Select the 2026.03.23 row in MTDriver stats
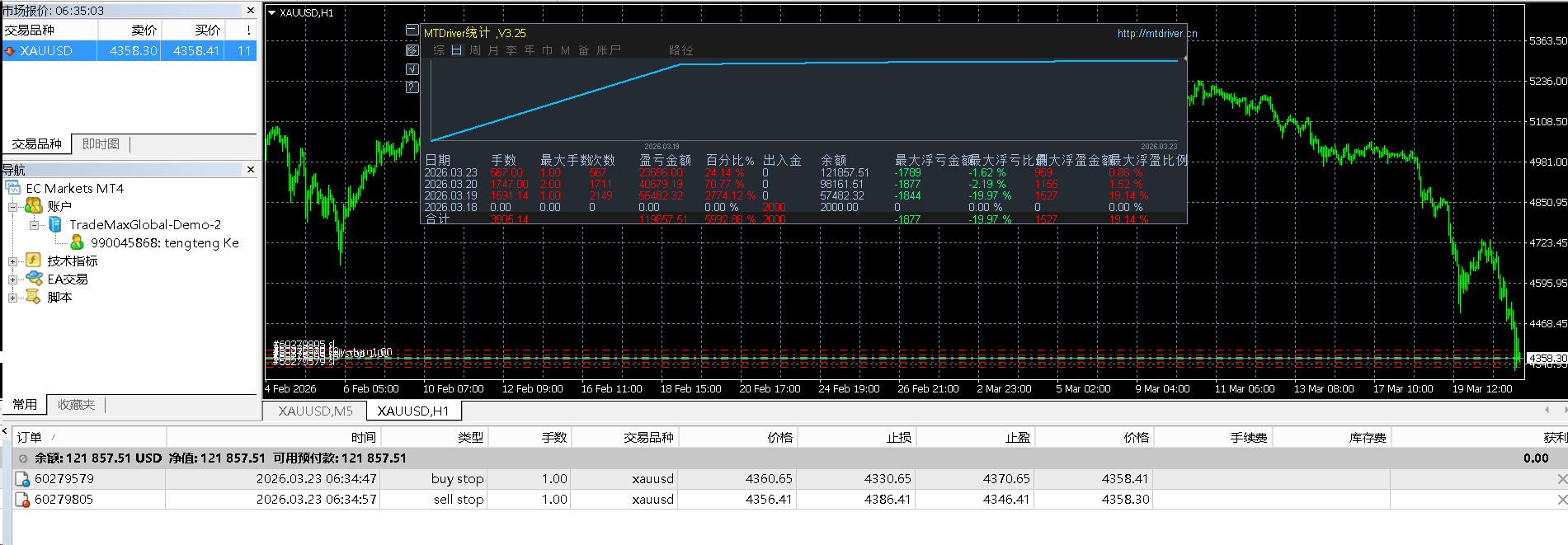The image size is (1568, 545). [804, 173]
